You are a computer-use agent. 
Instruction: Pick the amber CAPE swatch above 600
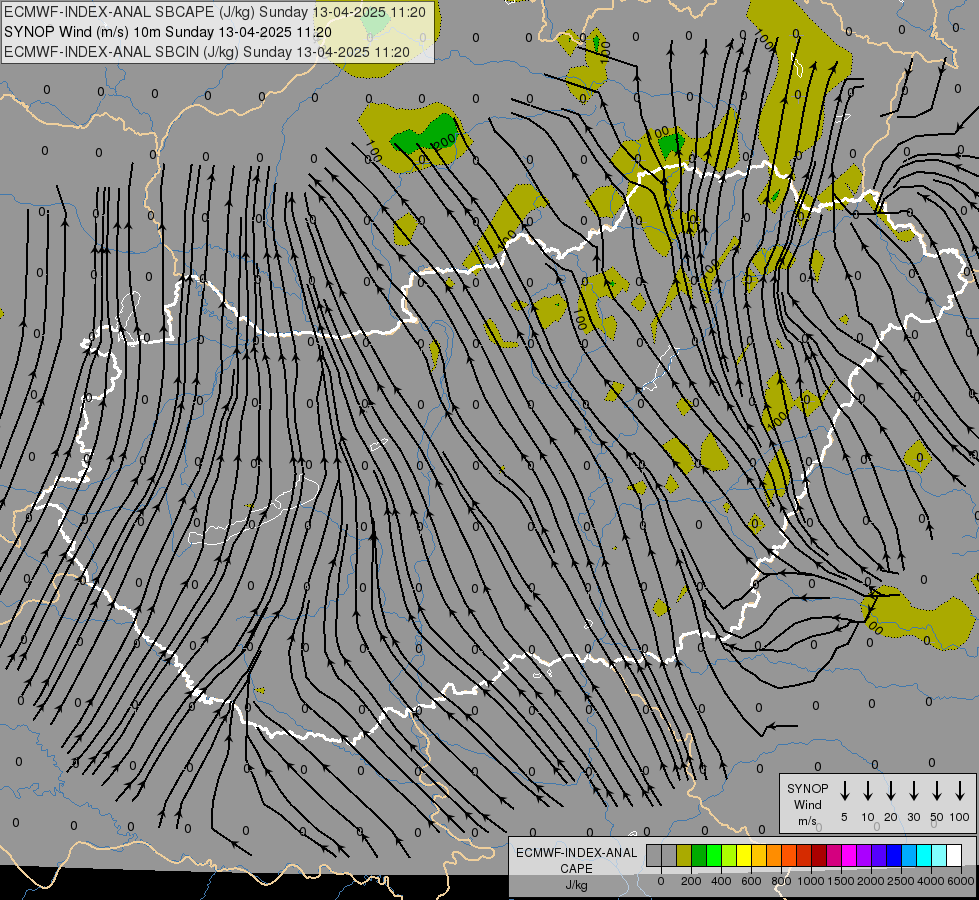pyautogui.click(x=759, y=856)
